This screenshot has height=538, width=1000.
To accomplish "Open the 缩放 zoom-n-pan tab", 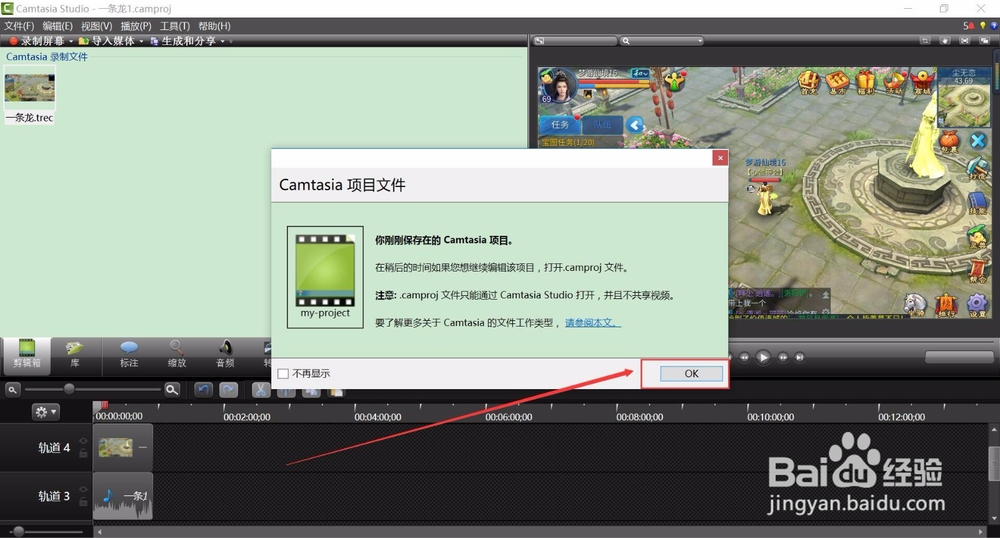I will (177, 354).
